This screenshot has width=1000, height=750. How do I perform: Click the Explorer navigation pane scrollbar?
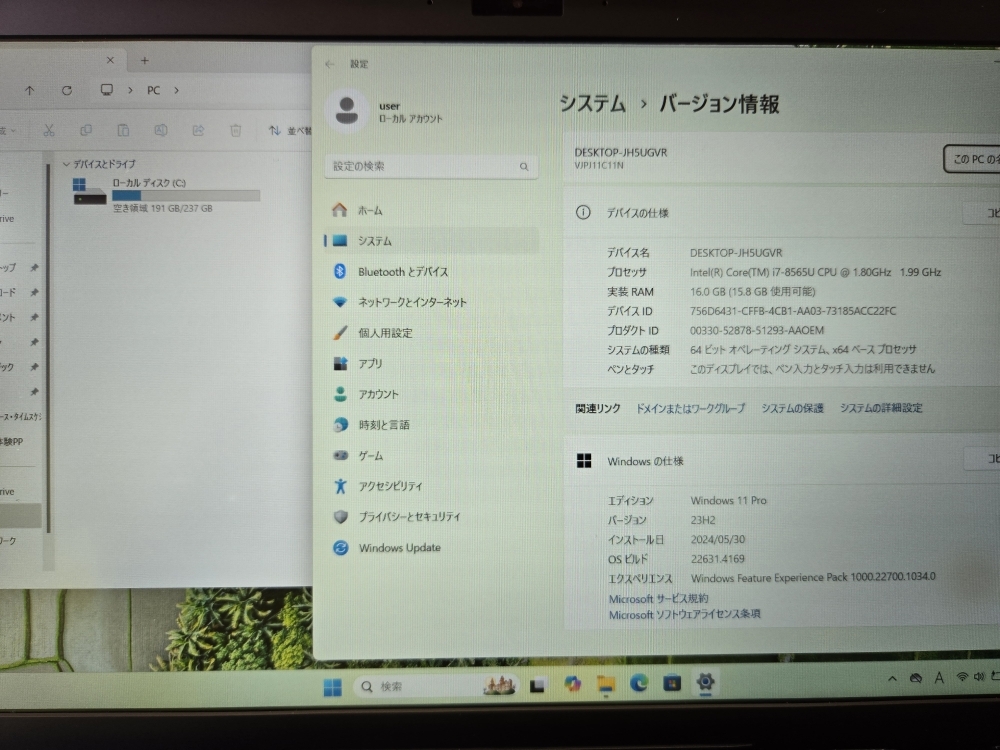[x=49, y=348]
